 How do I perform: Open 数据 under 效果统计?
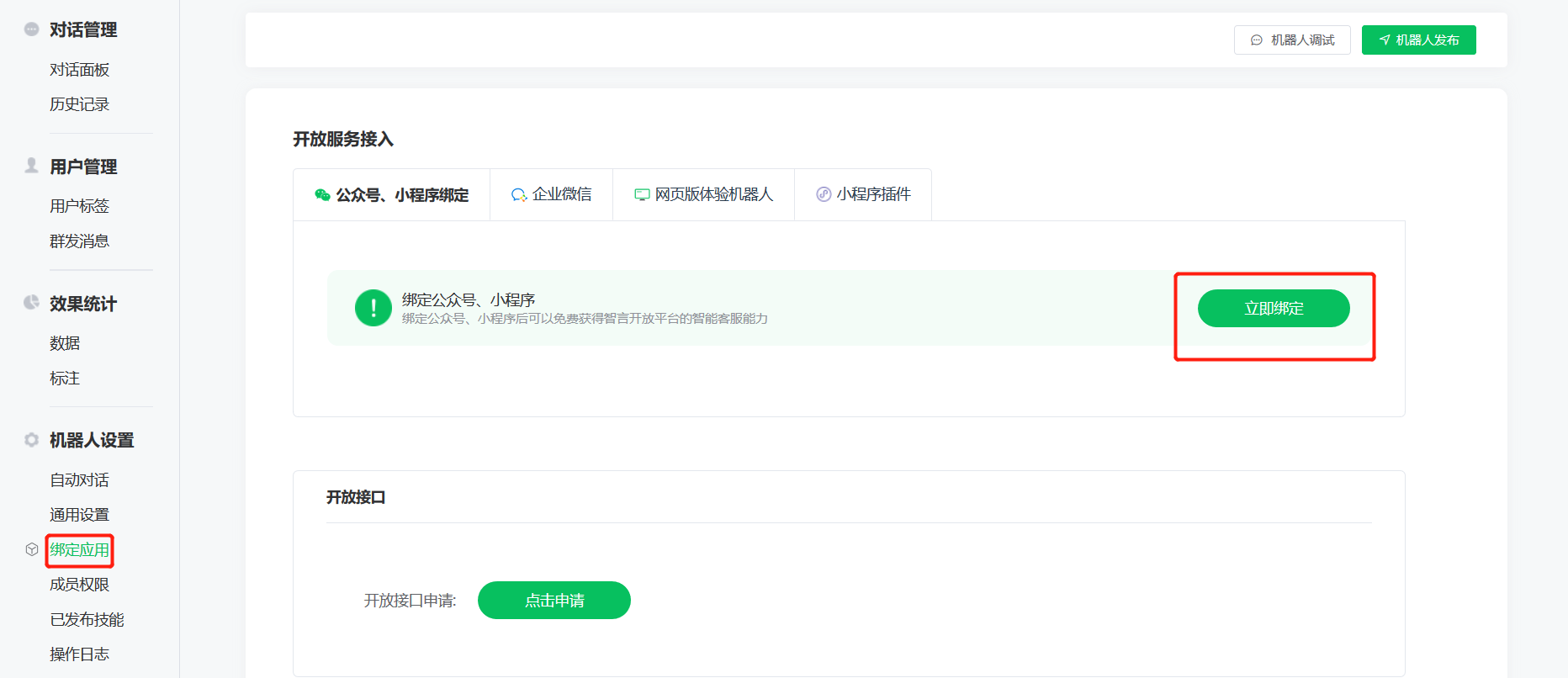[65, 343]
